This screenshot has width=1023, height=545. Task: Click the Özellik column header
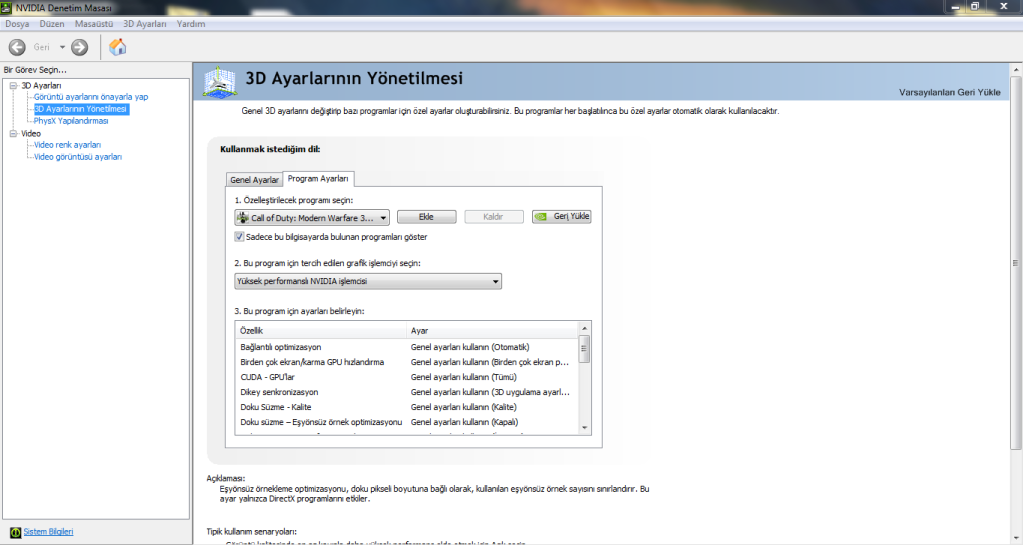click(x=321, y=330)
